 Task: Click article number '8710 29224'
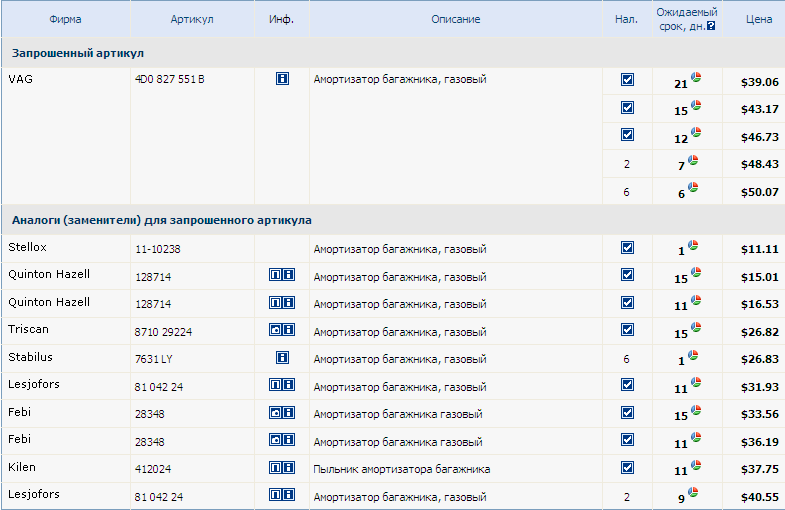pyautogui.click(x=163, y=332)
